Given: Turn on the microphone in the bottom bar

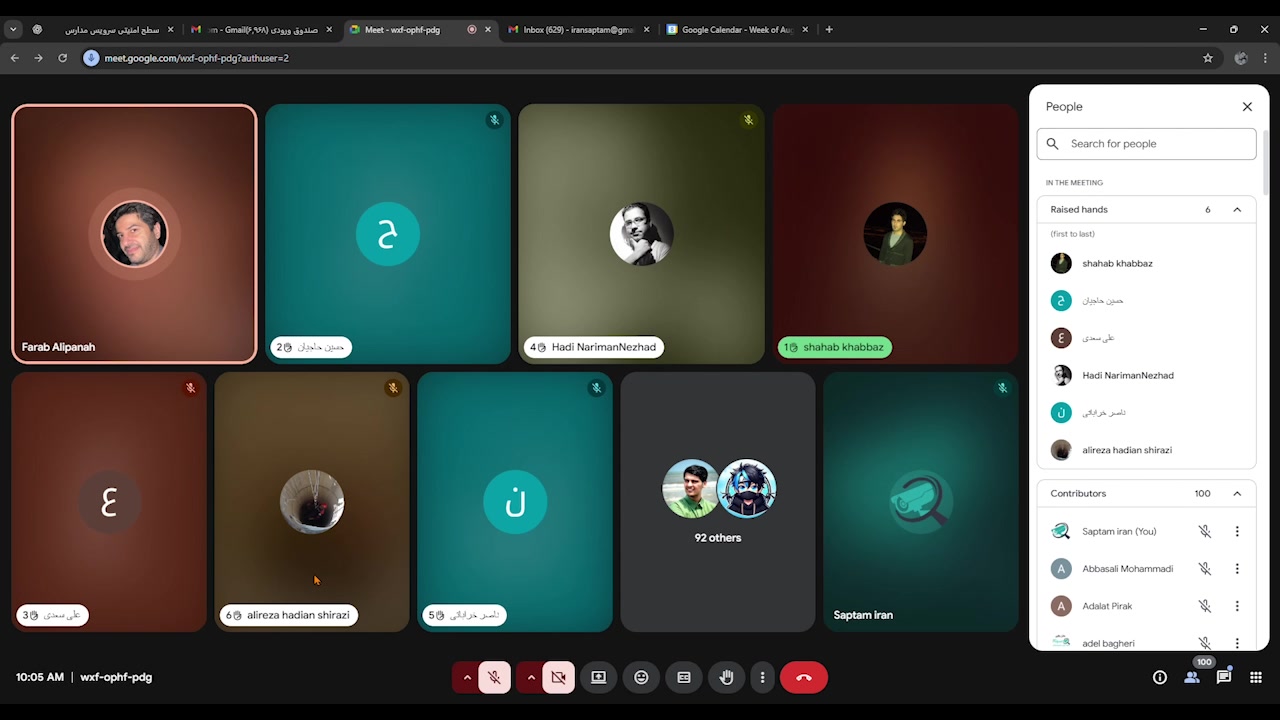Looking at the screenshot, I should [x=494, y=677].
